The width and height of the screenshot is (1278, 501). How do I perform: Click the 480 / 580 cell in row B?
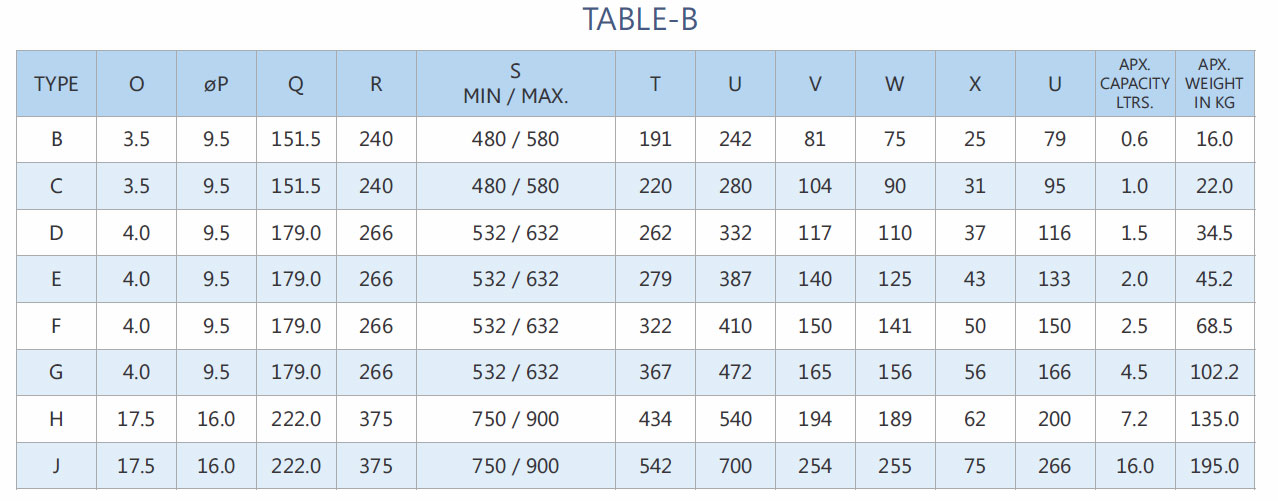click(x=515, y=139)
